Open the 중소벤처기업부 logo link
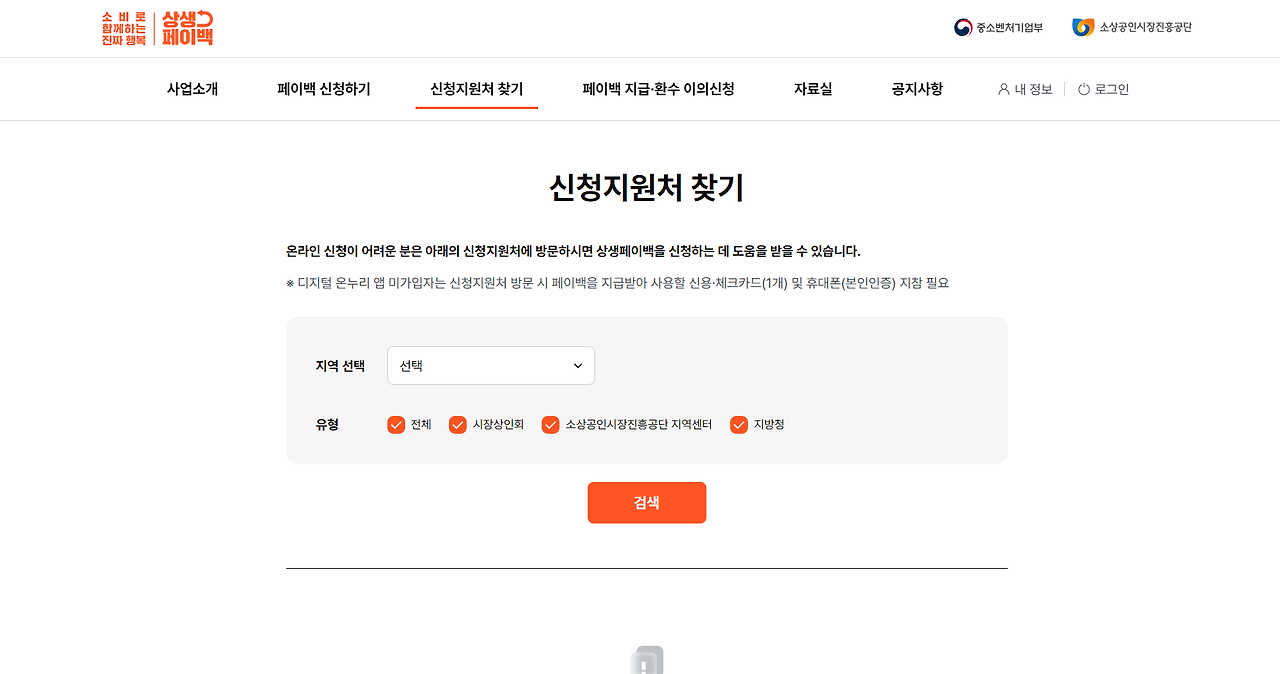 pyautogui.click(x=998, y=27)
